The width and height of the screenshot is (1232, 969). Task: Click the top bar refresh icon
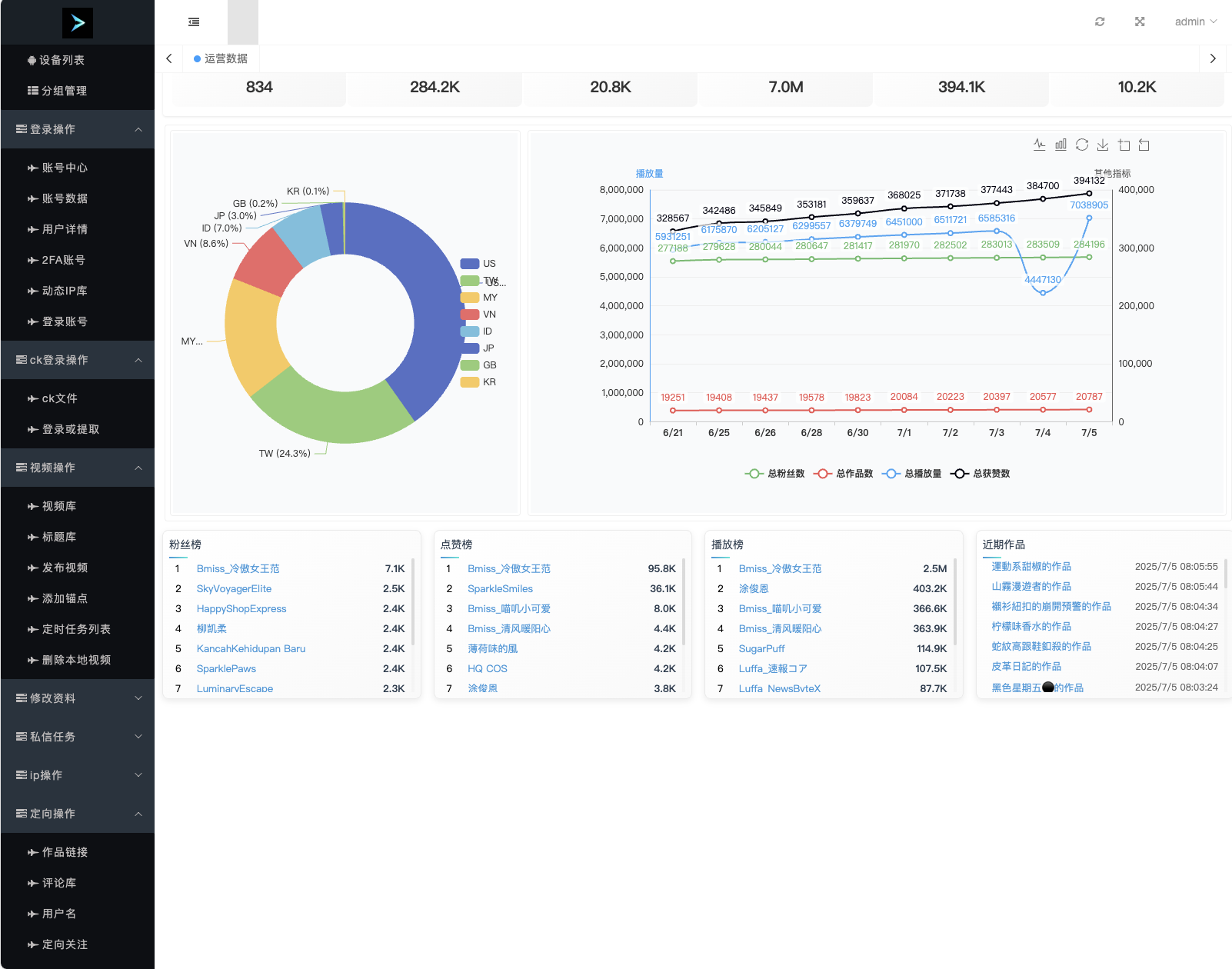pyautogui.click(x=1100, y=22)
